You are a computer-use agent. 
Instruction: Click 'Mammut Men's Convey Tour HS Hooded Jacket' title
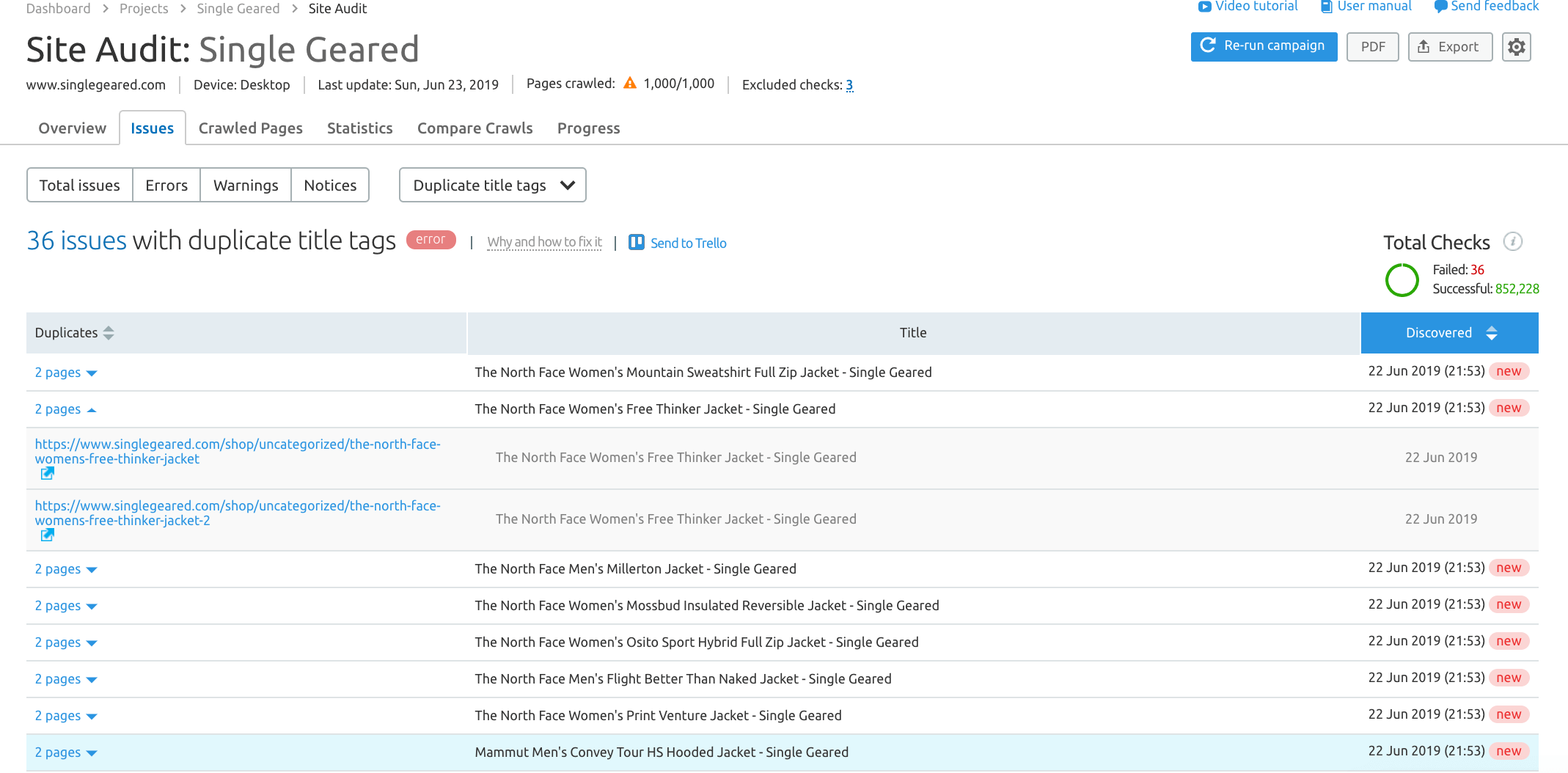click(x=662, y=752)
